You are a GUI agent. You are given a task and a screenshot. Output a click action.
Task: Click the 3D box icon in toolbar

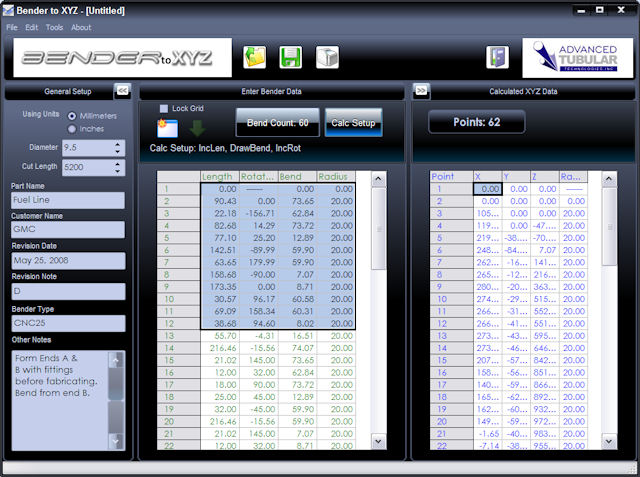point(327,57)
